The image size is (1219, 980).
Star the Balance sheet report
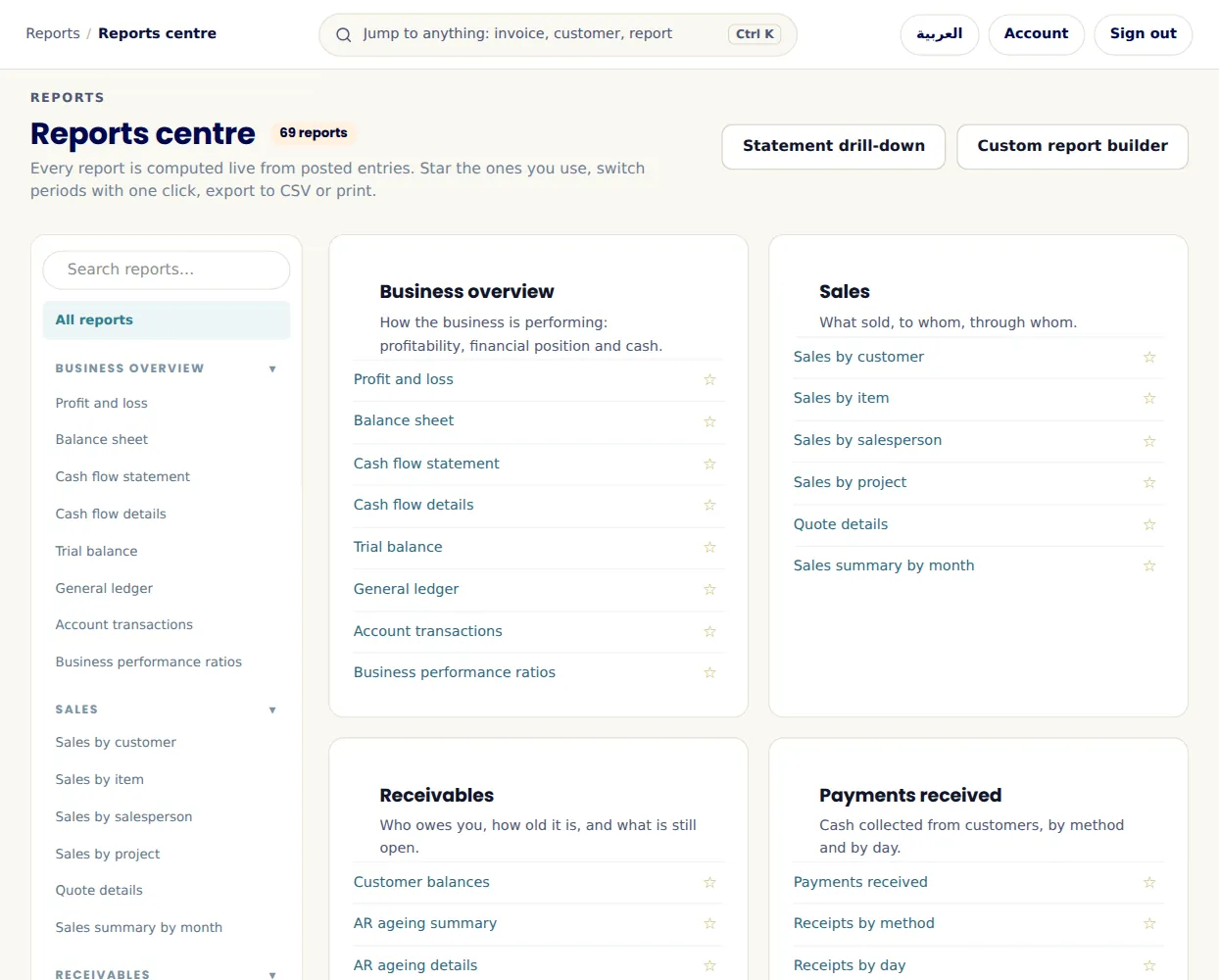[x=709, y=421]
